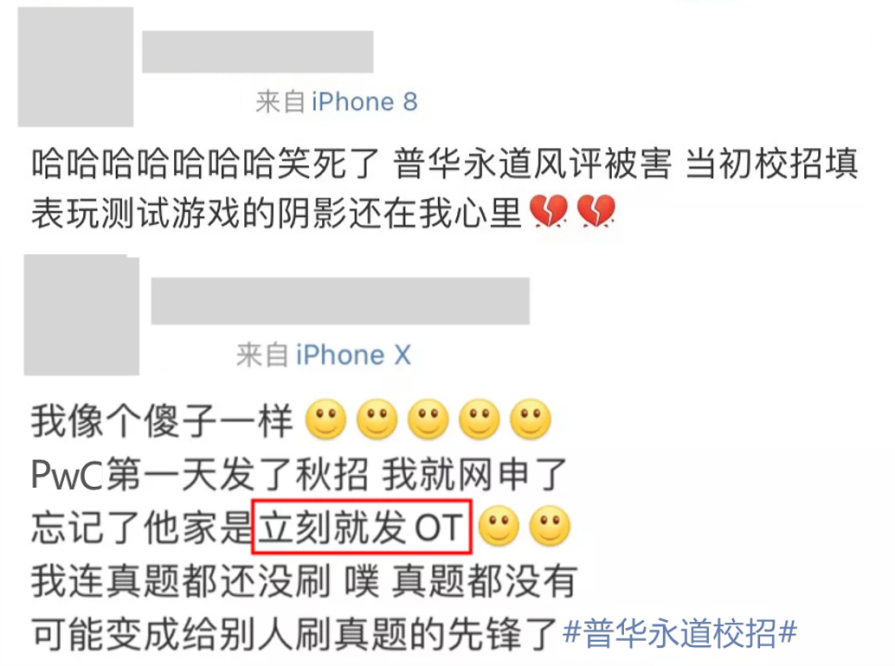Click the first smiley after 我像个傻子一样

(326, 419)
